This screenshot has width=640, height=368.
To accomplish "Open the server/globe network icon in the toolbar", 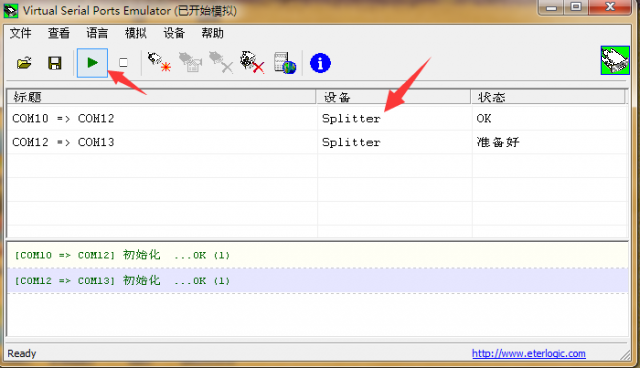I will pyautogui.click(x=284, y=63).
